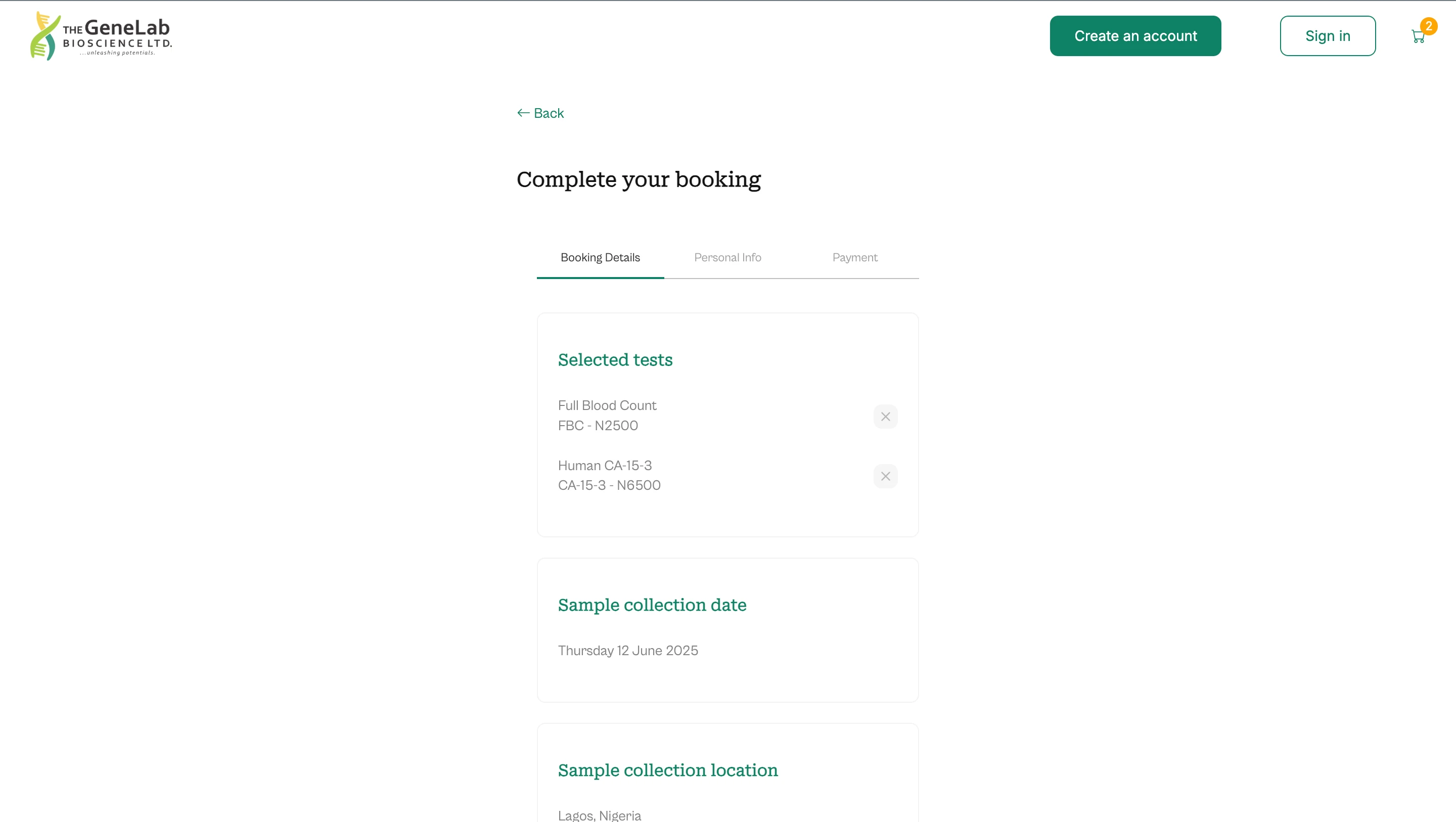The width and height of the screenshot is (1456, 822).
Task: Click the Sample collection location heading
Action: pos(667,770)
